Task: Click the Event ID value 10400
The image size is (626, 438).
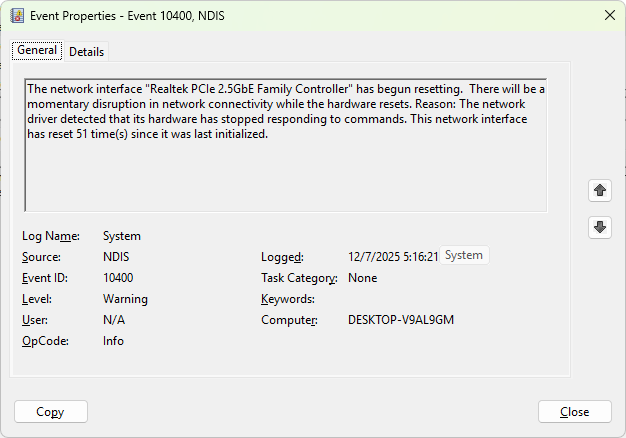Action: (x=118, y=278)
